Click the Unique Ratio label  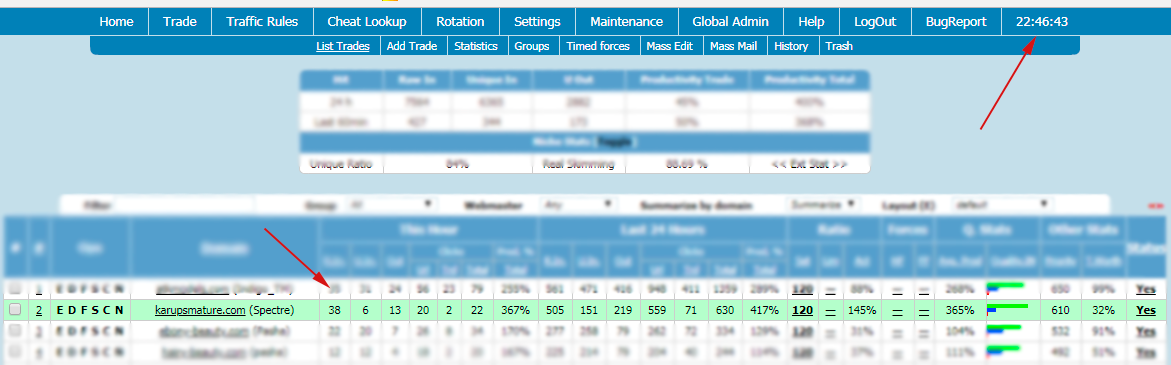coord(341,163)
